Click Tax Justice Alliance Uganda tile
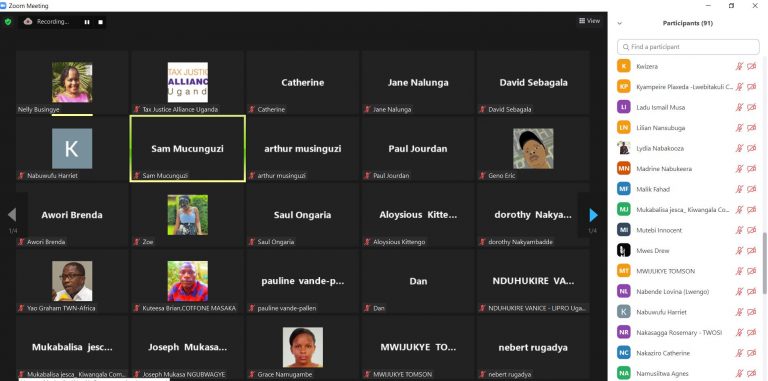Image resolution: width=768 pixels, height=381 pixels. pyautogui.click(x=188, y=82)
